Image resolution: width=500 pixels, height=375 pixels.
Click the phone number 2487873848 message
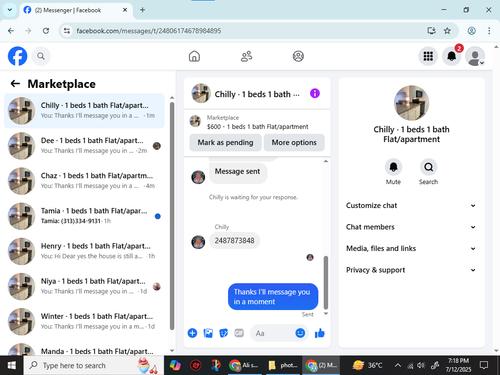234,241
